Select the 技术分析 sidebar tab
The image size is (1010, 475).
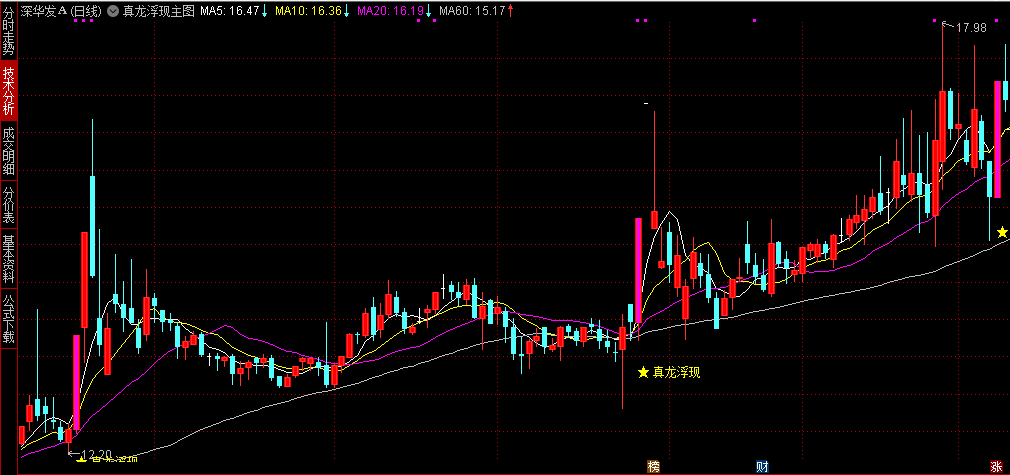point(9,91)
